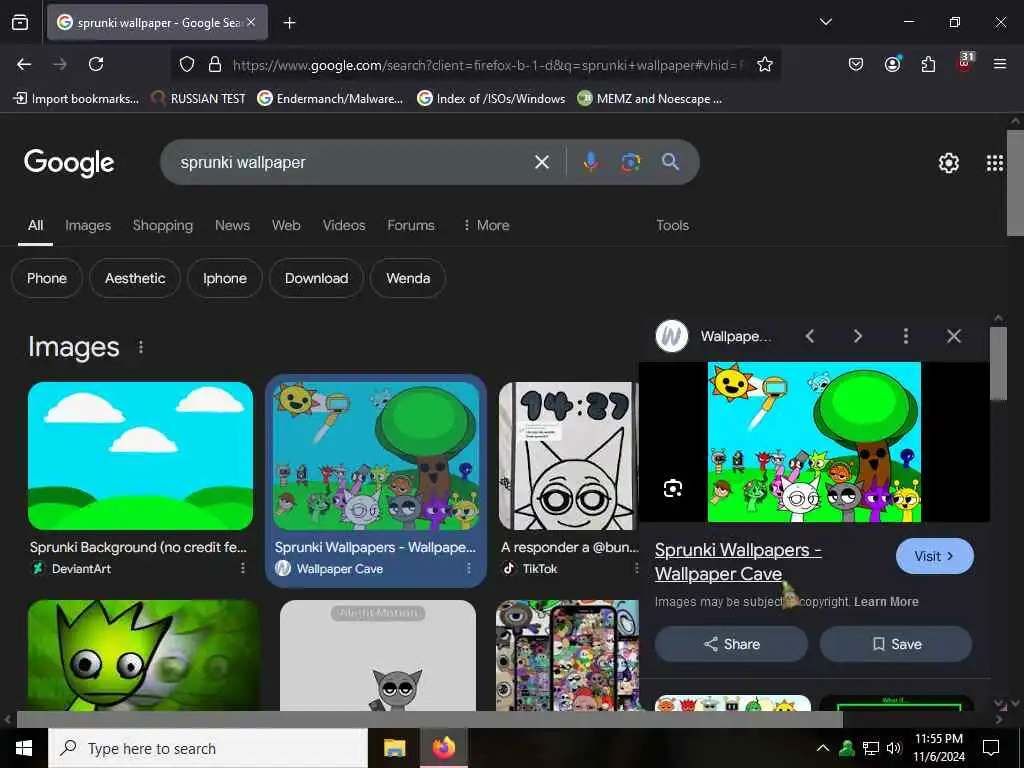Image resolution: width=1024 pixels, height=768 pixels.
Task: Open the MEMZ and Noescape bookmark
Action: point(650,99)
